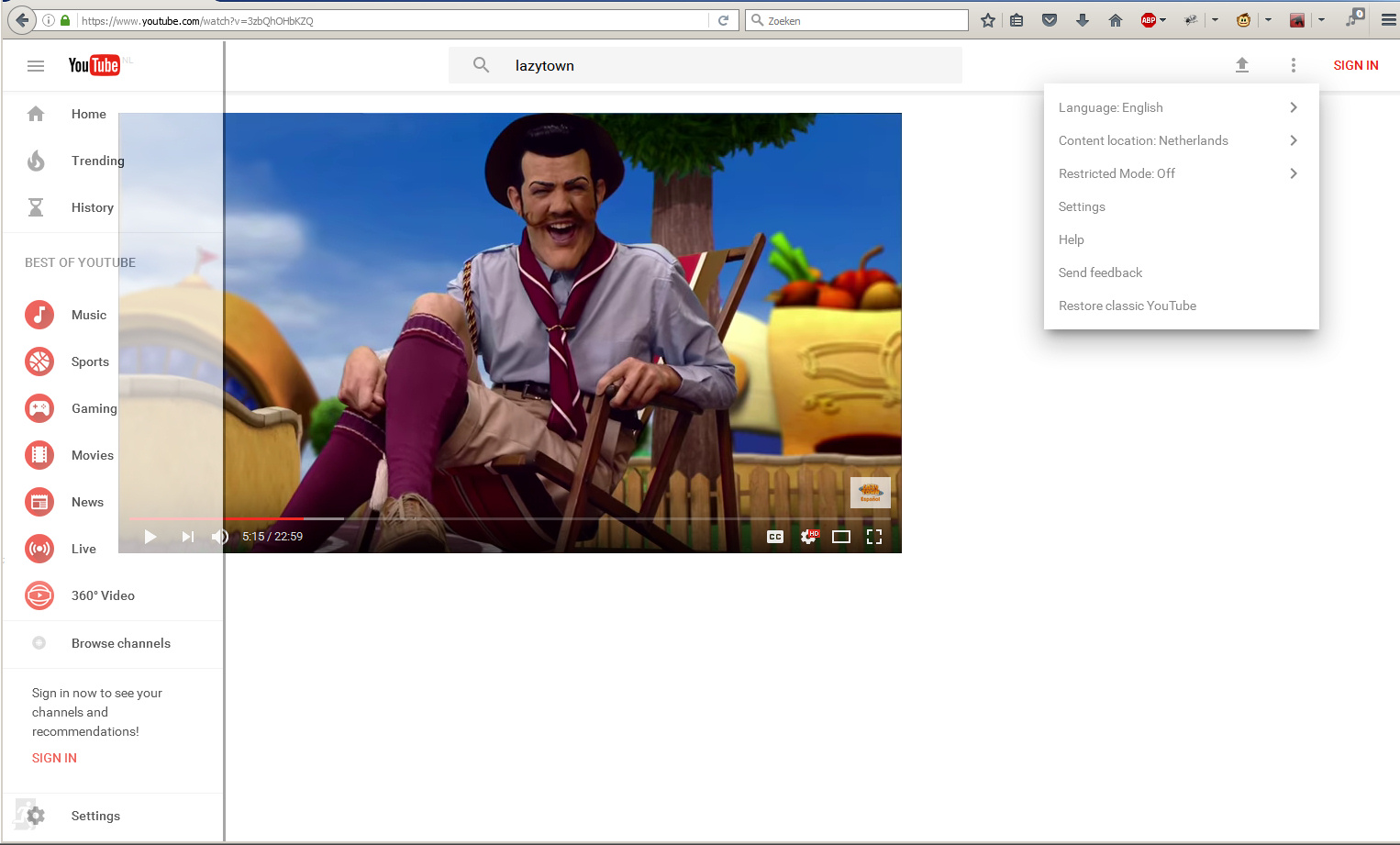Choose Send feedback from the menu

pyautogui.click(x=1100, y=272)
